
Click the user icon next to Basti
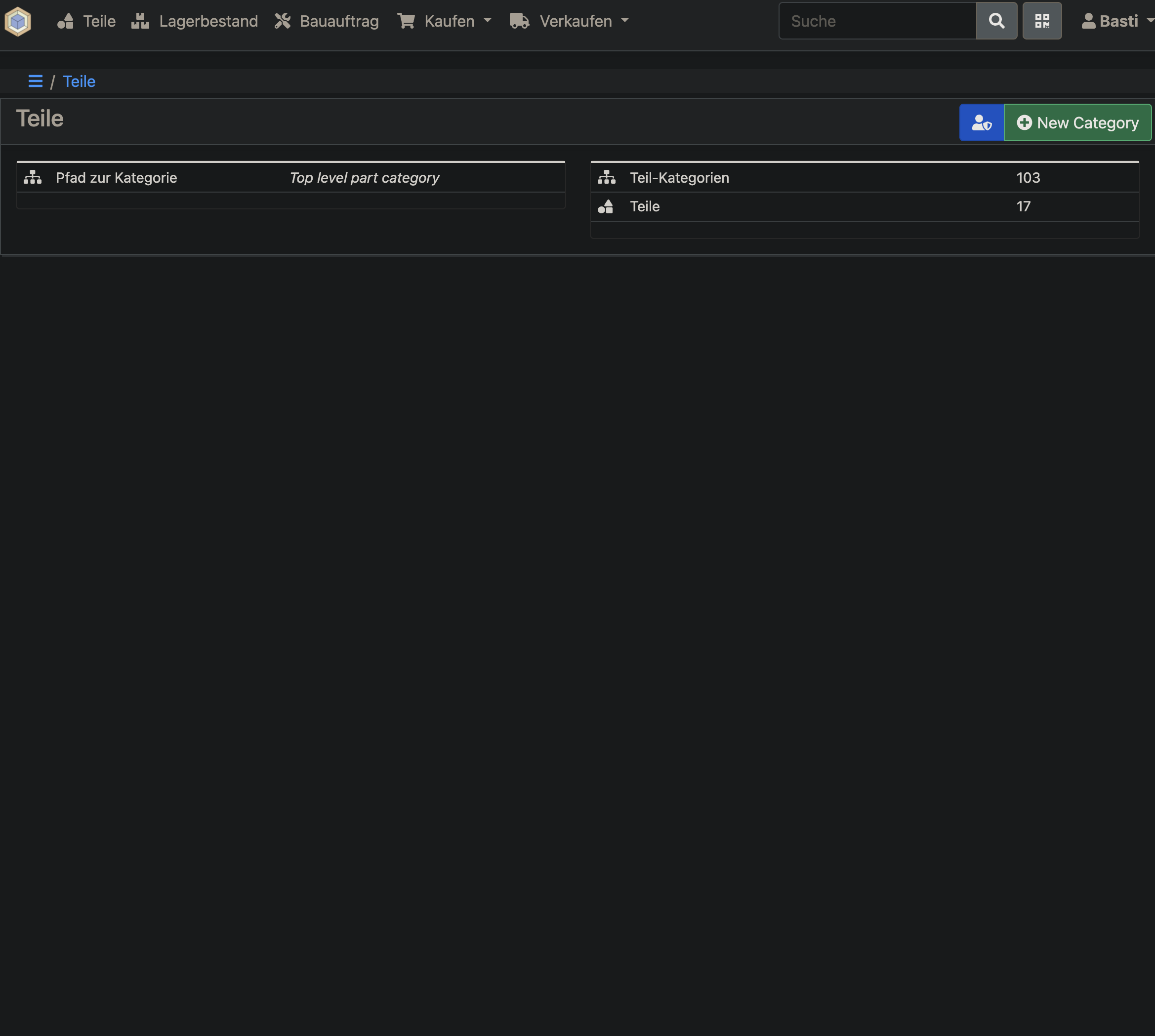tap(1089, 21)
